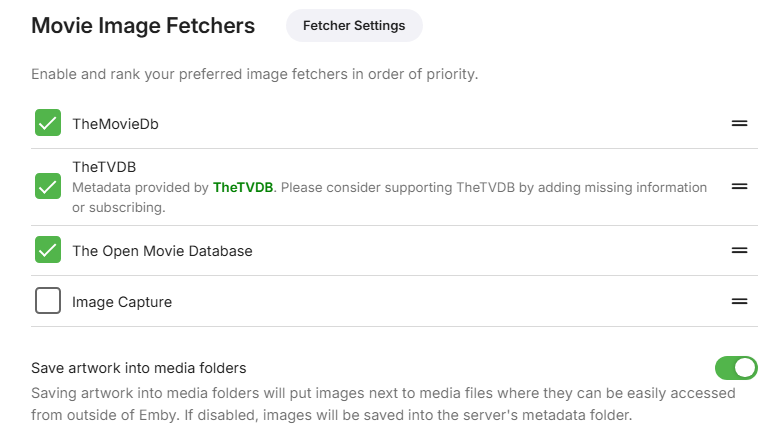This screenshot has height=436, width=781.
Task: Click the TheMovieDb fetcher name
Action: (115, 124)
